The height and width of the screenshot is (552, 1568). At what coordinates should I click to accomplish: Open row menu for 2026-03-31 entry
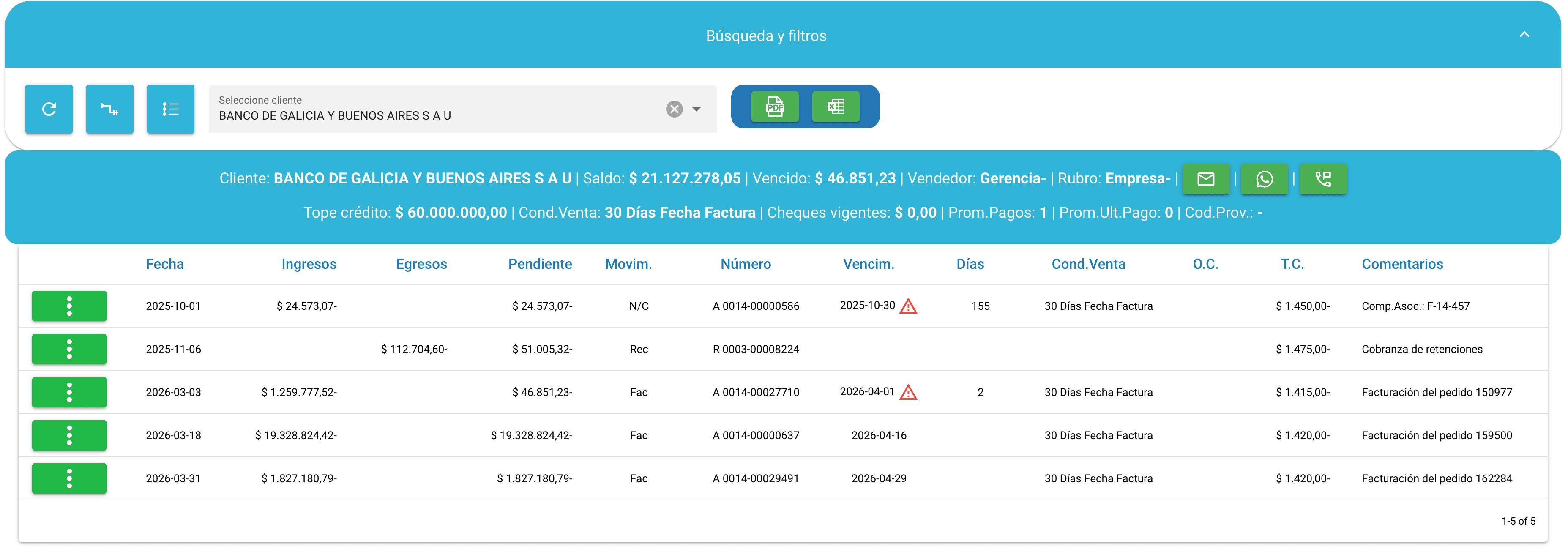[x=69, y=478]
